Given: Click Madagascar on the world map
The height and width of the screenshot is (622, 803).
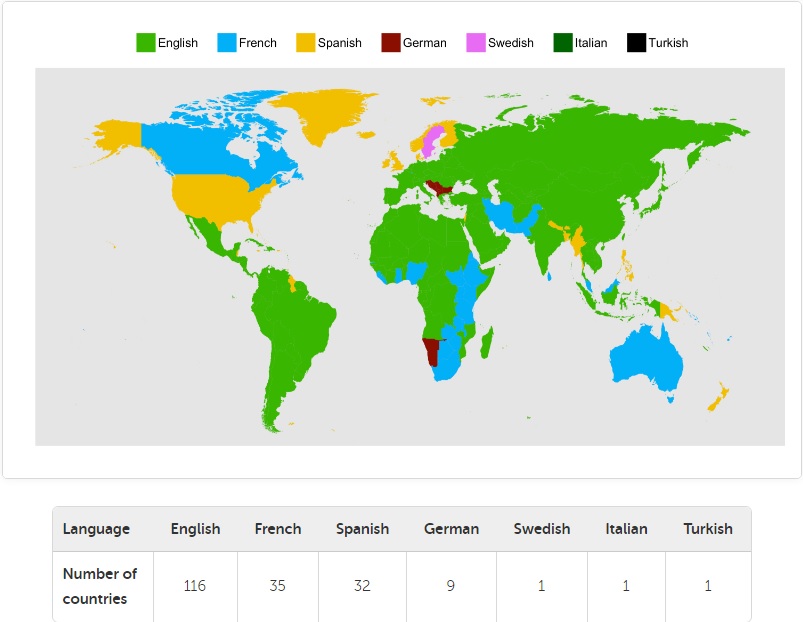Looking at the screenshot, I should tap(487, 343).
